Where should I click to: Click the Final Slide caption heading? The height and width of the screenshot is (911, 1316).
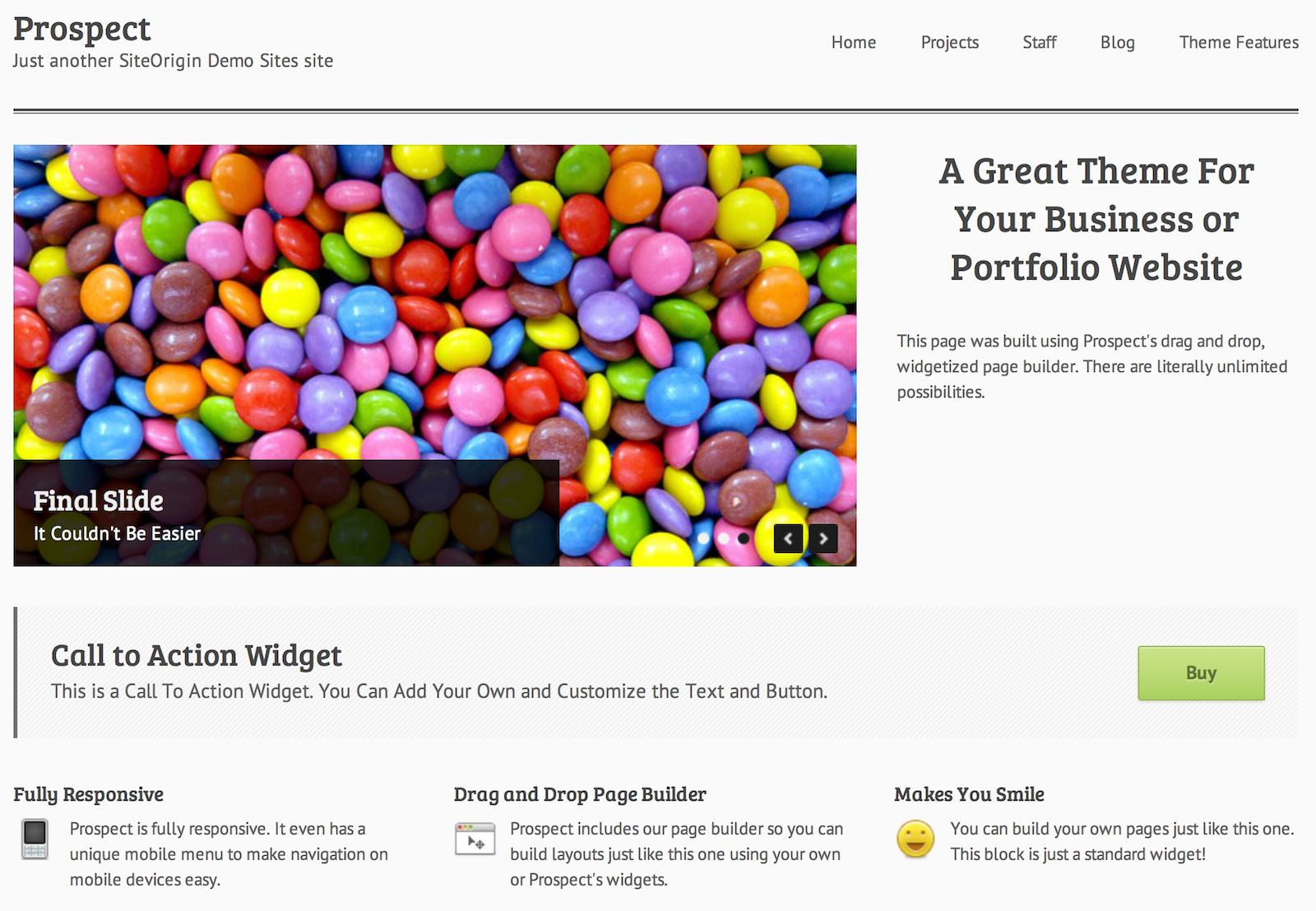click(98, 500)
